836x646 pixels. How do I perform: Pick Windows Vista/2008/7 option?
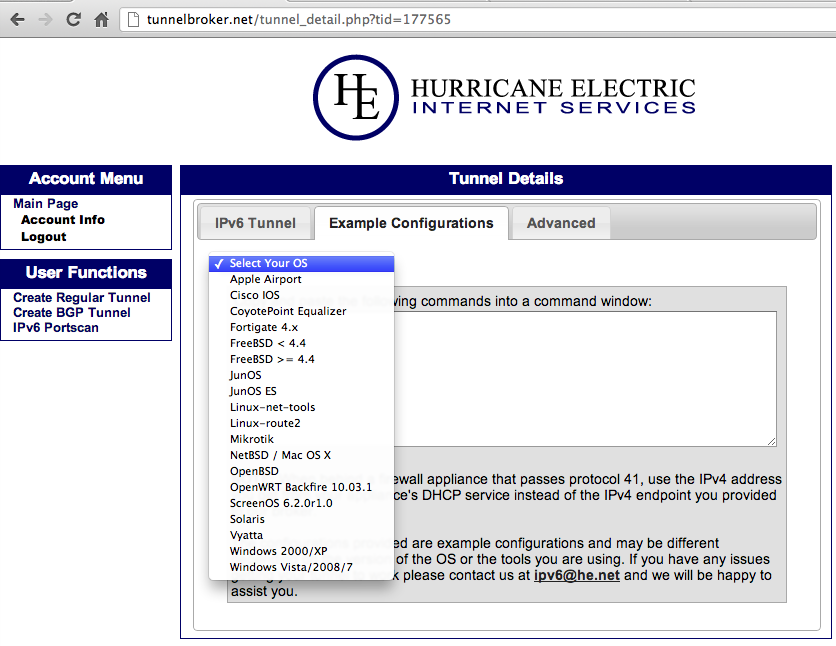pyautogui.click(x=301, y=567)
